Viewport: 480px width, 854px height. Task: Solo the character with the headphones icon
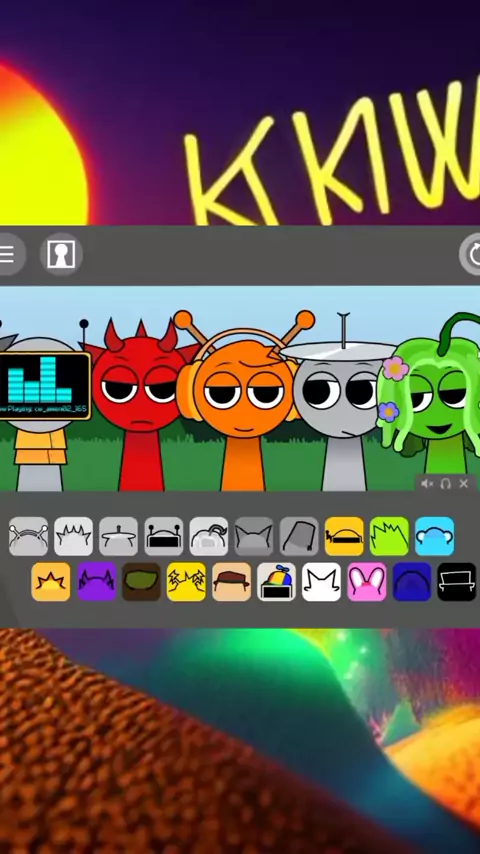445,484
